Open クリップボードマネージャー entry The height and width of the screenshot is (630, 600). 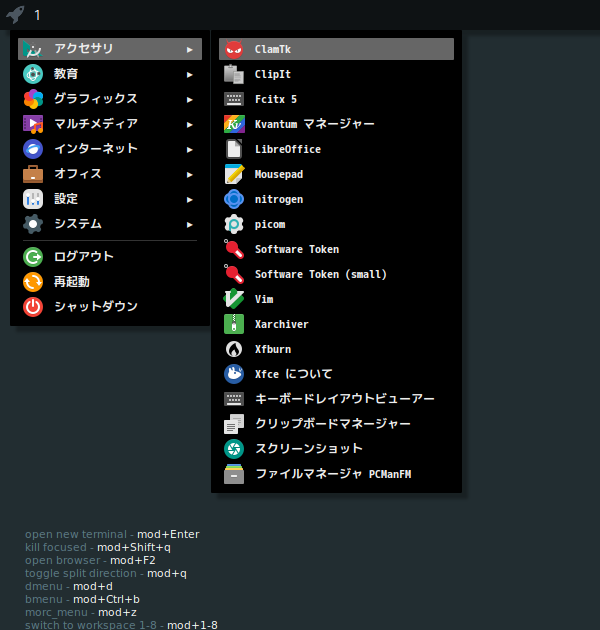tap(336, 423)
